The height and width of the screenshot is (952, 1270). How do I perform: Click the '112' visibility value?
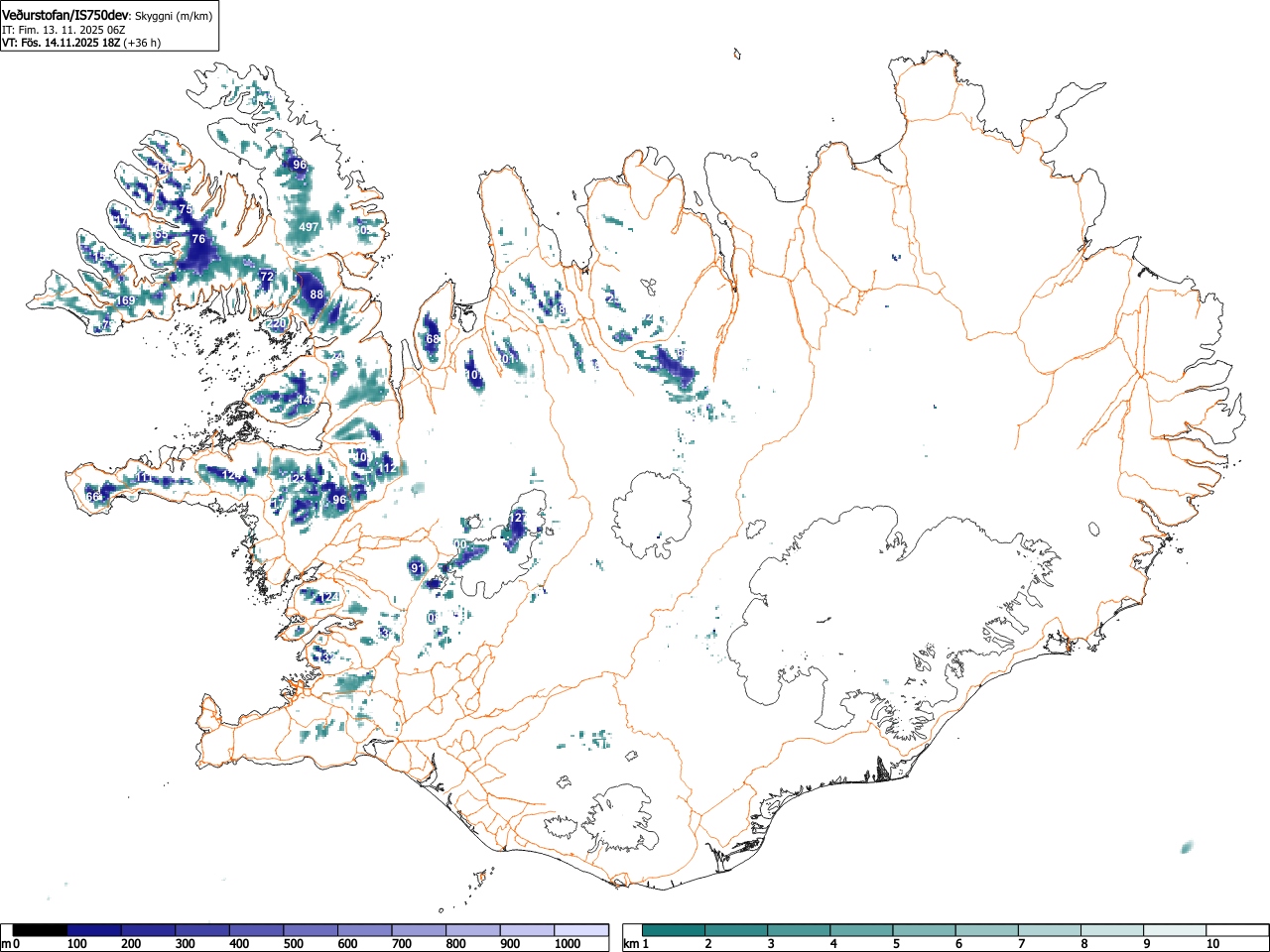[388, 468]
